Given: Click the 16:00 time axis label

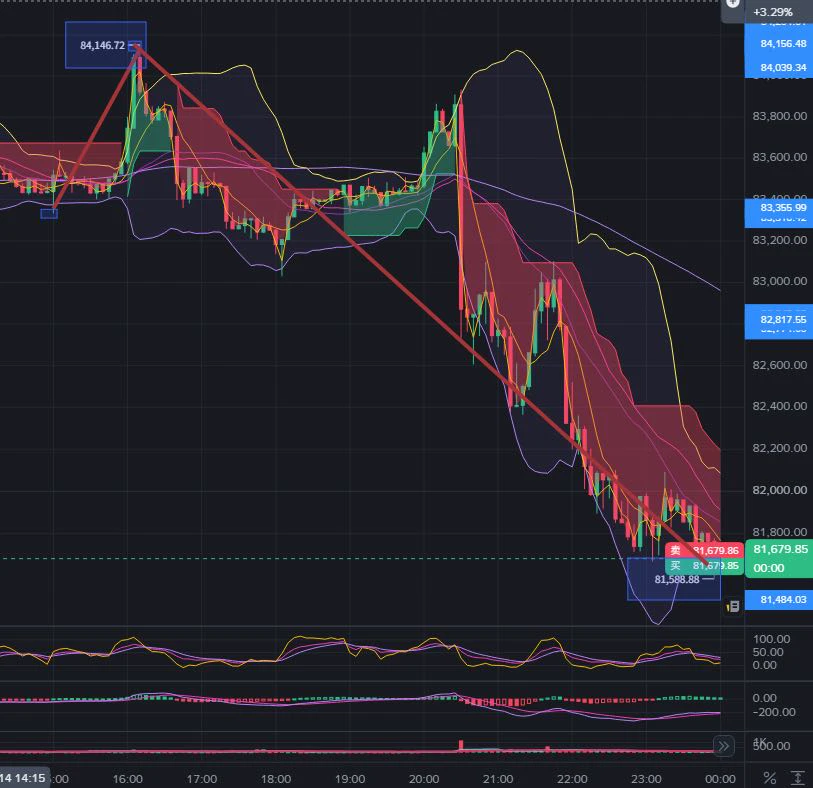Looking at the screenshot, I should [128, 779].
